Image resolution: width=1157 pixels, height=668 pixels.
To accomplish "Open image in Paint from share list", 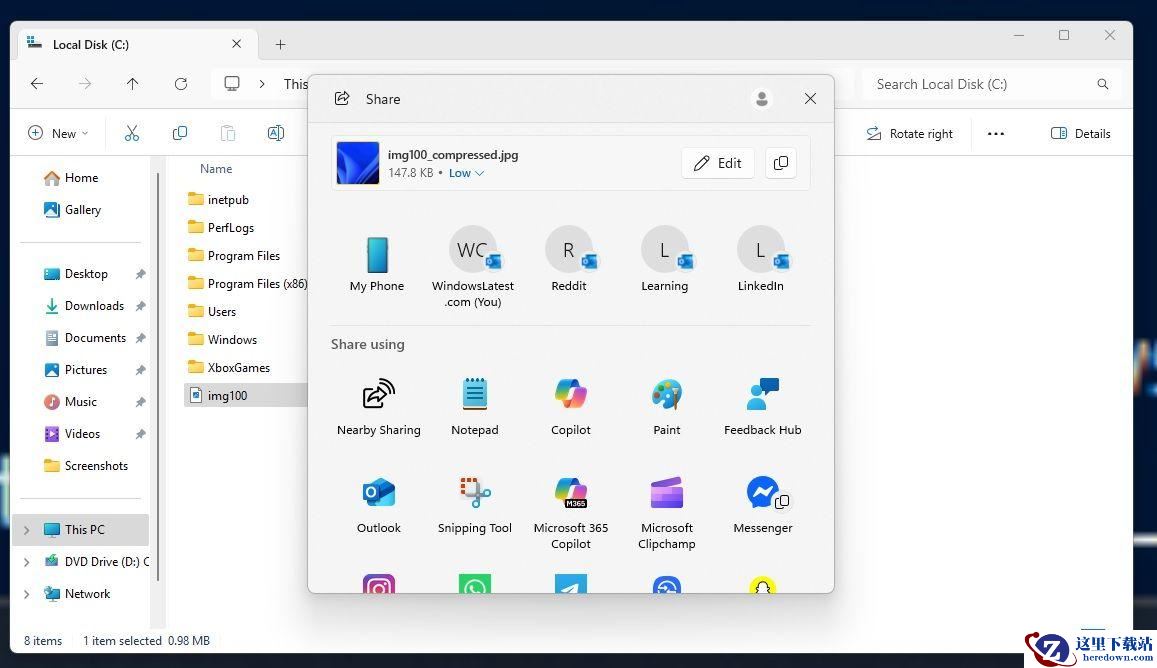I will 666,407.
